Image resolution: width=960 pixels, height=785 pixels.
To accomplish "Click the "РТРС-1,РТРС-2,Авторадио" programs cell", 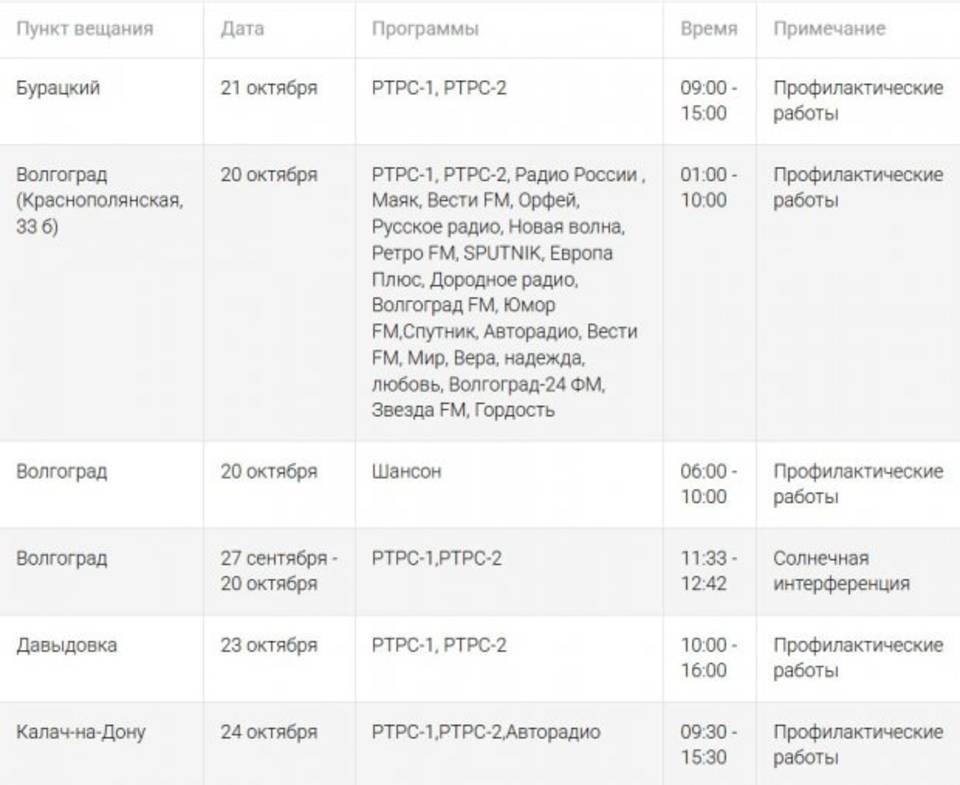I will click(486, 732).
